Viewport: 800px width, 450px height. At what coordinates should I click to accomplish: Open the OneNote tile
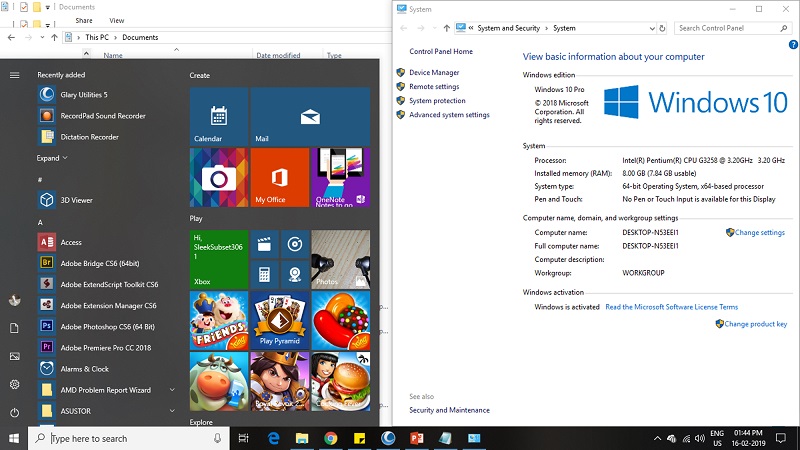tap(341, 178)
